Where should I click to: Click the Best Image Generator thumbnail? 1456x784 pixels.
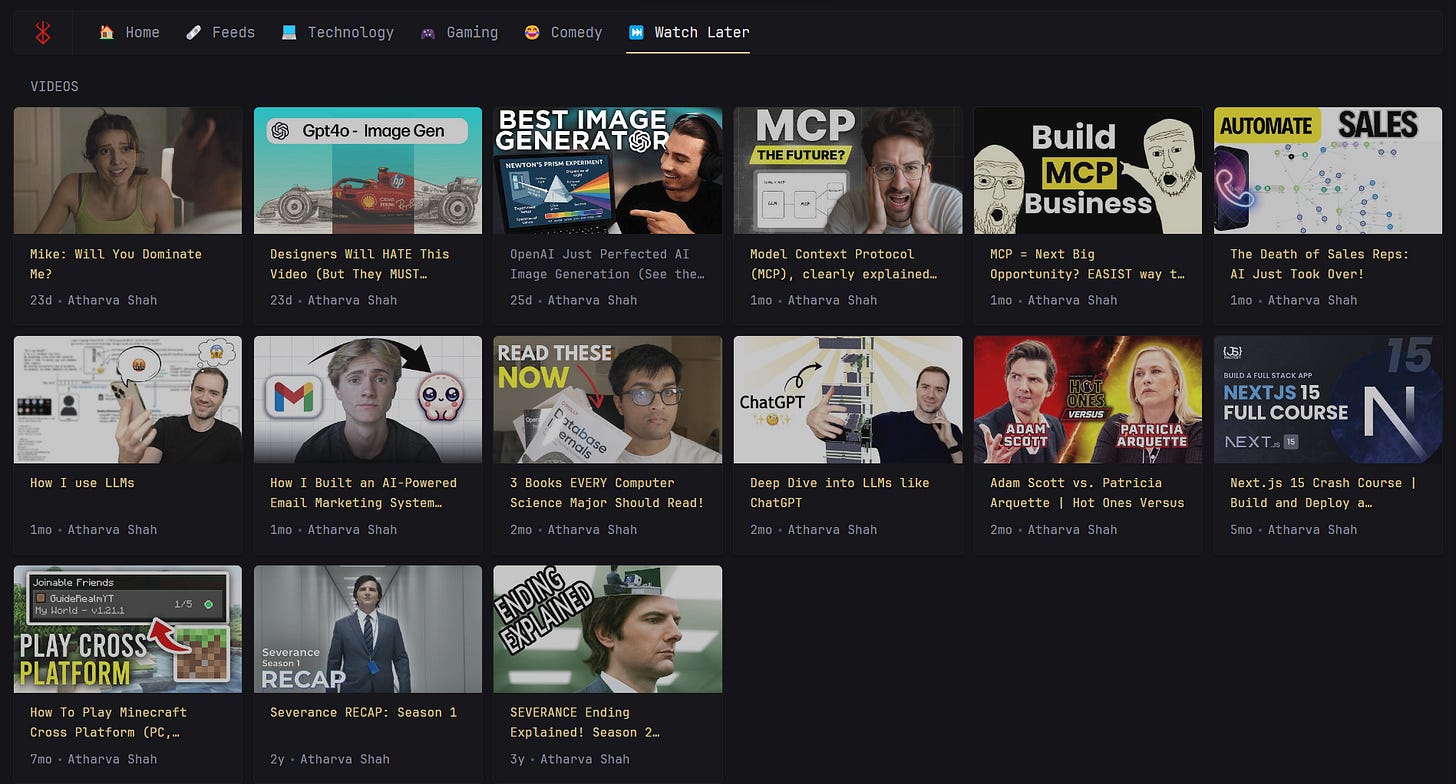(608, 171)
